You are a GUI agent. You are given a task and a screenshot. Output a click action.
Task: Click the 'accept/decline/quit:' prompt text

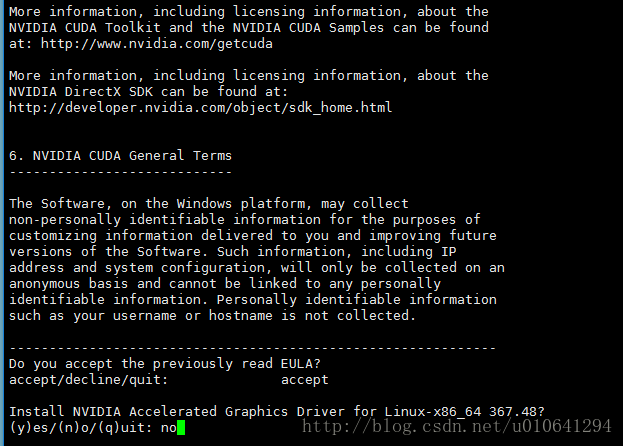coord(89,380)
